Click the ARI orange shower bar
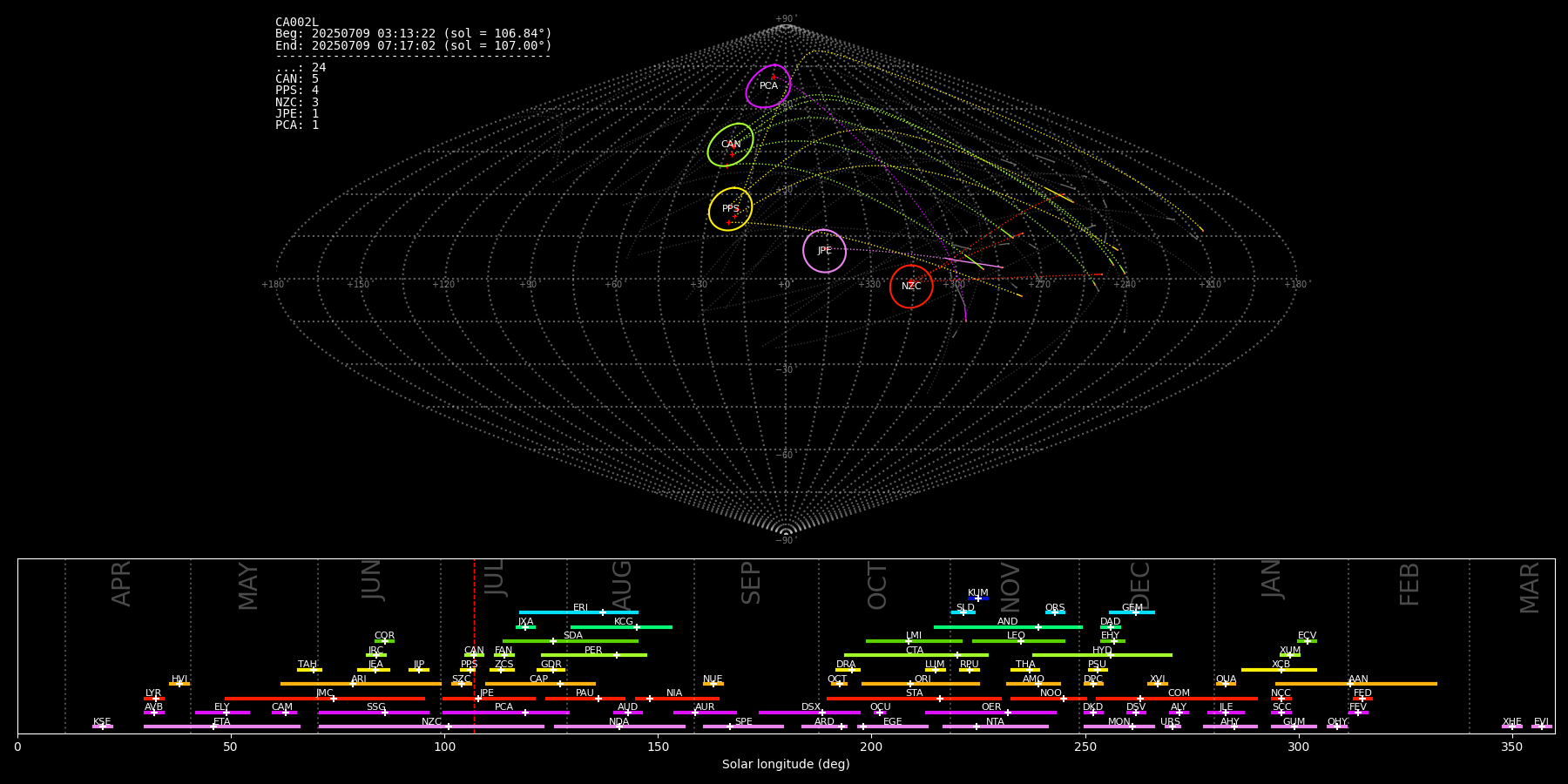Image resolution: width=1568 pixels, height=784 pixels. click(361, 684)
